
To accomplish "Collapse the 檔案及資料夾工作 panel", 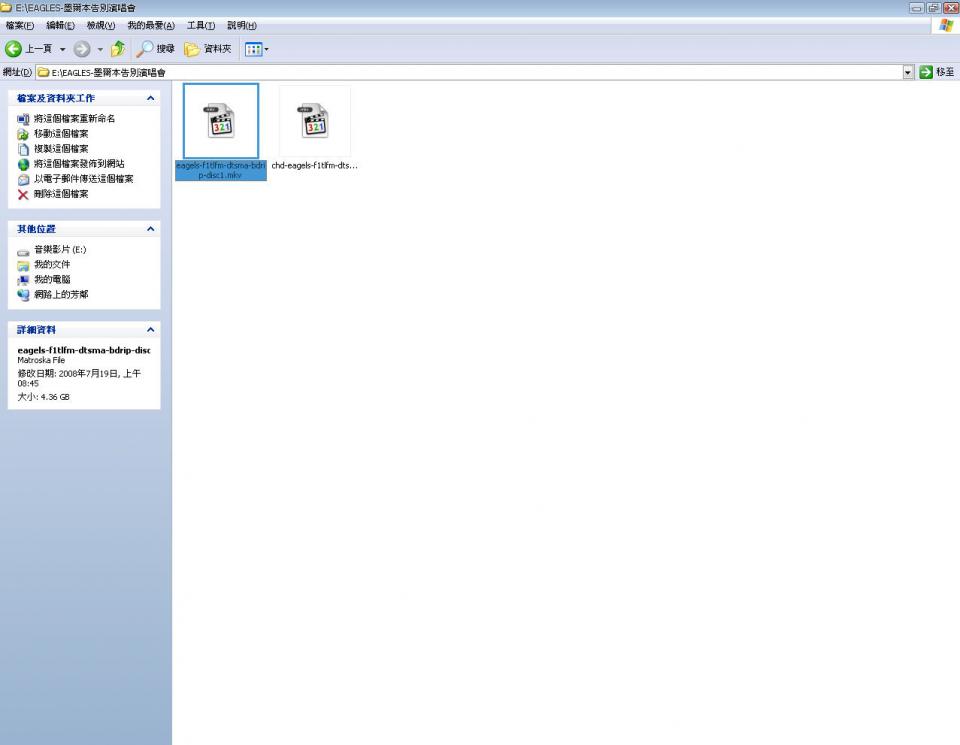I will point(150,98).
